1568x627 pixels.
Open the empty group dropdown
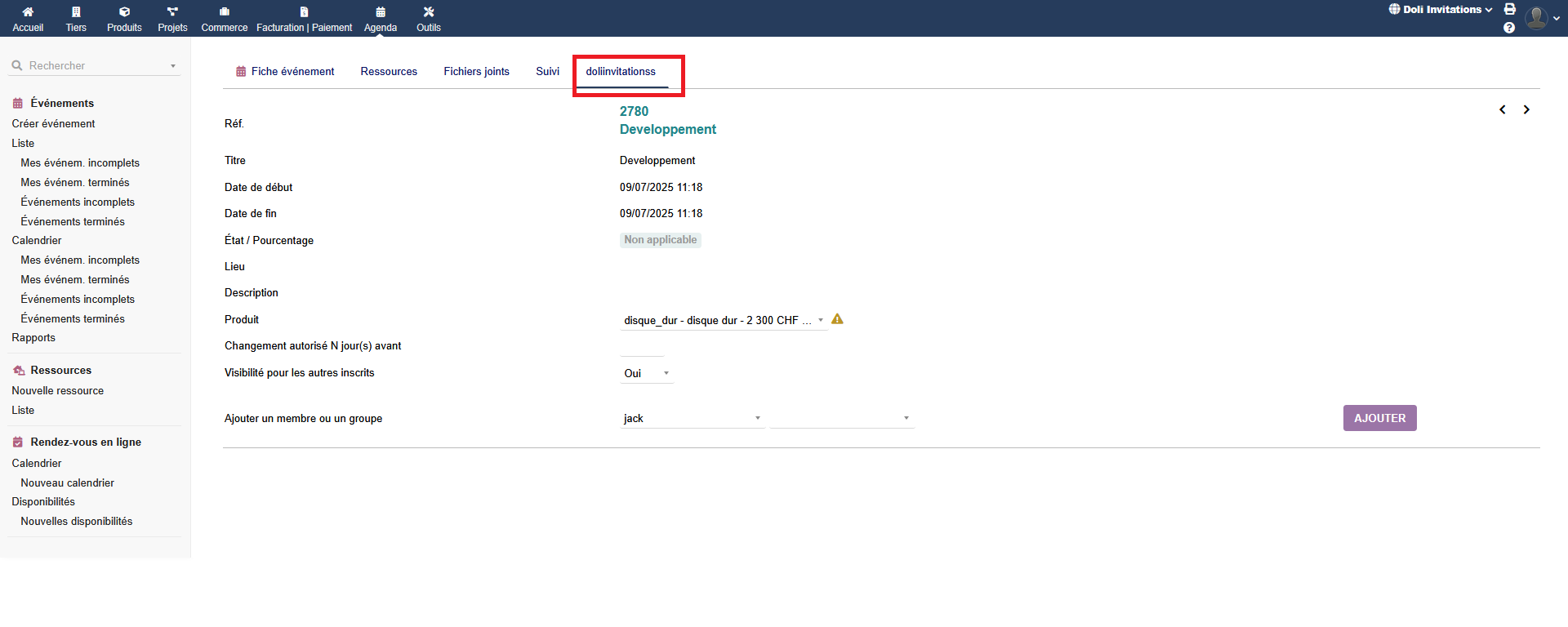click(x=841, y=418)
